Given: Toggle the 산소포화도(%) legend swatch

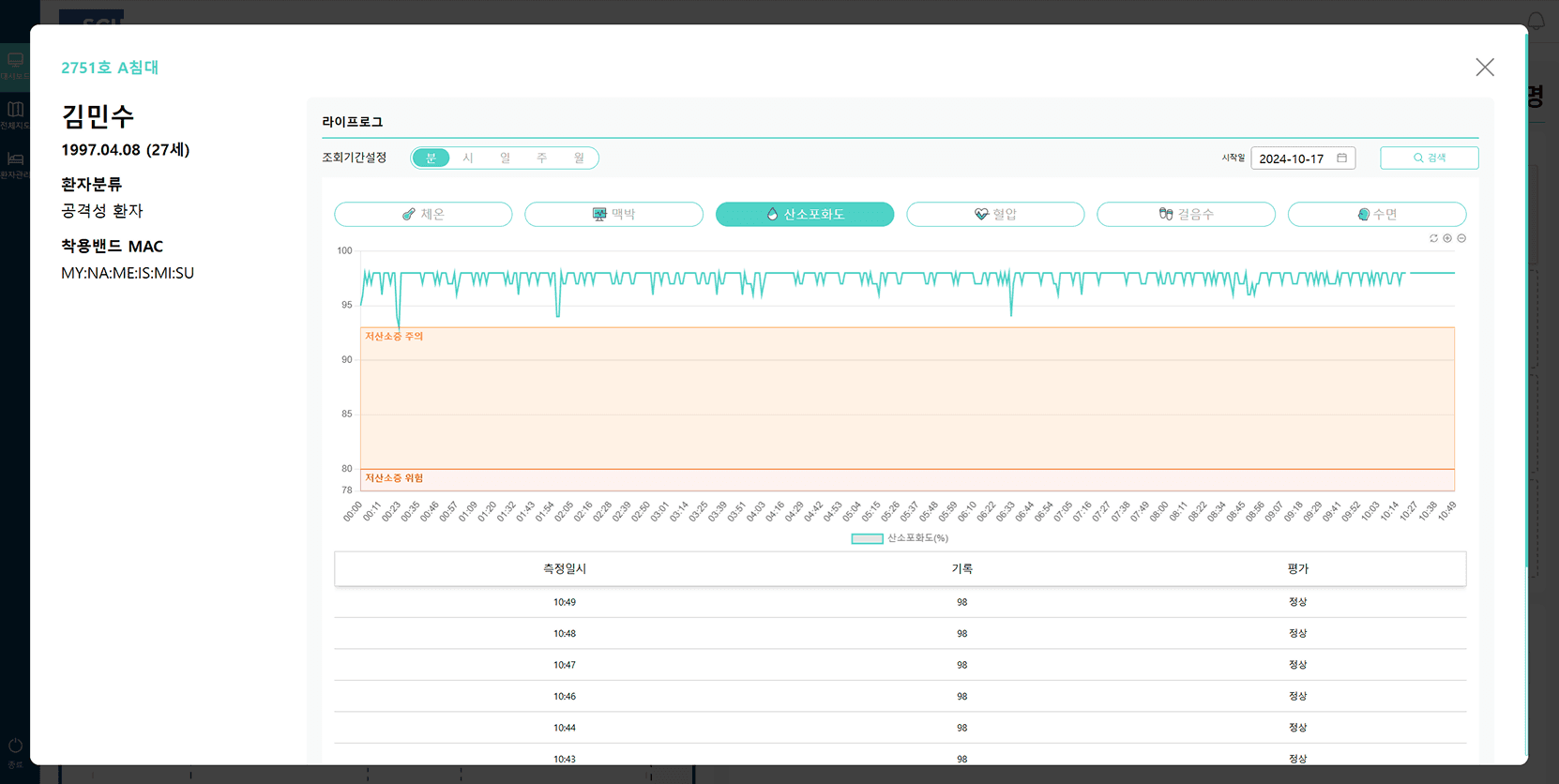Looking at the screenshot, I should click(x=867, y=538).
